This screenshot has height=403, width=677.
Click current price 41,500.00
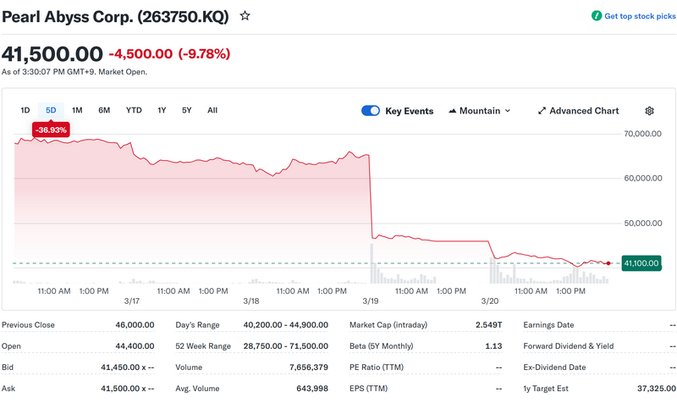coord(52,54)
